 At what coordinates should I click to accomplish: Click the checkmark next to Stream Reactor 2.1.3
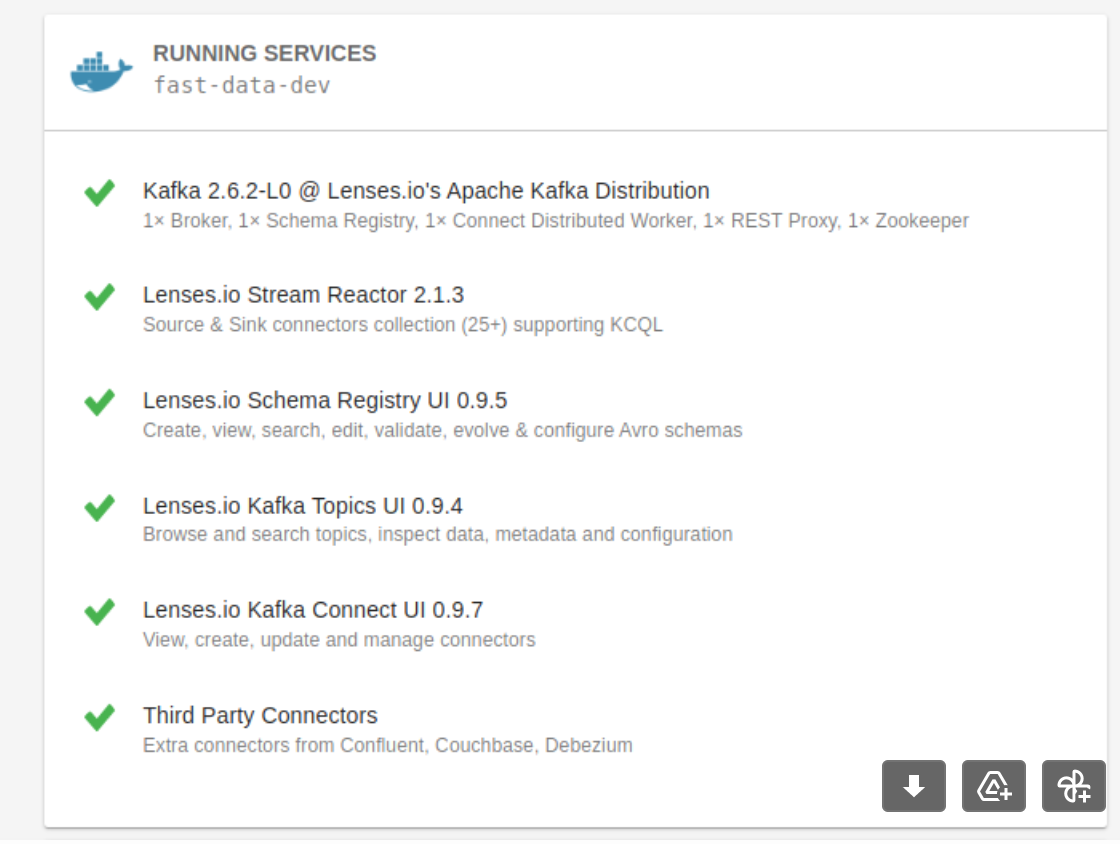99,298
